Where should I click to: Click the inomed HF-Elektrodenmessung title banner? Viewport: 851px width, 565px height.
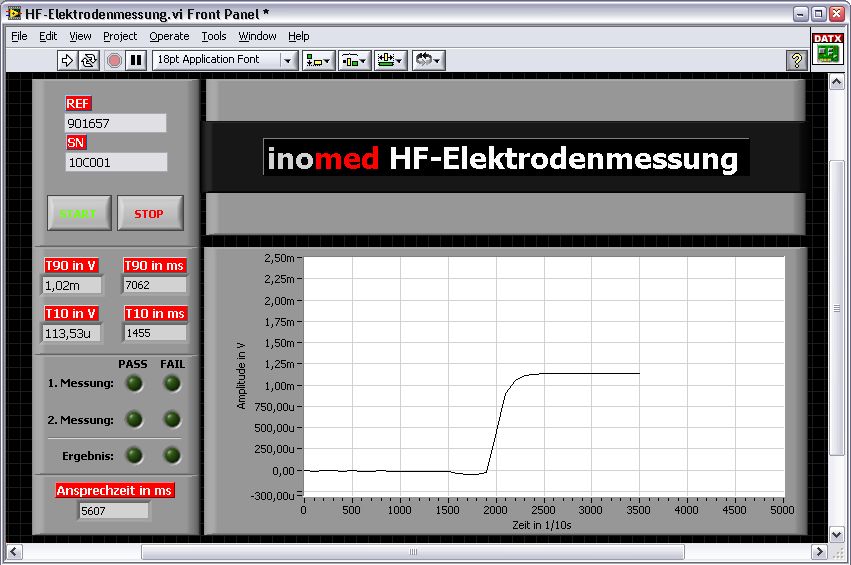506,158
